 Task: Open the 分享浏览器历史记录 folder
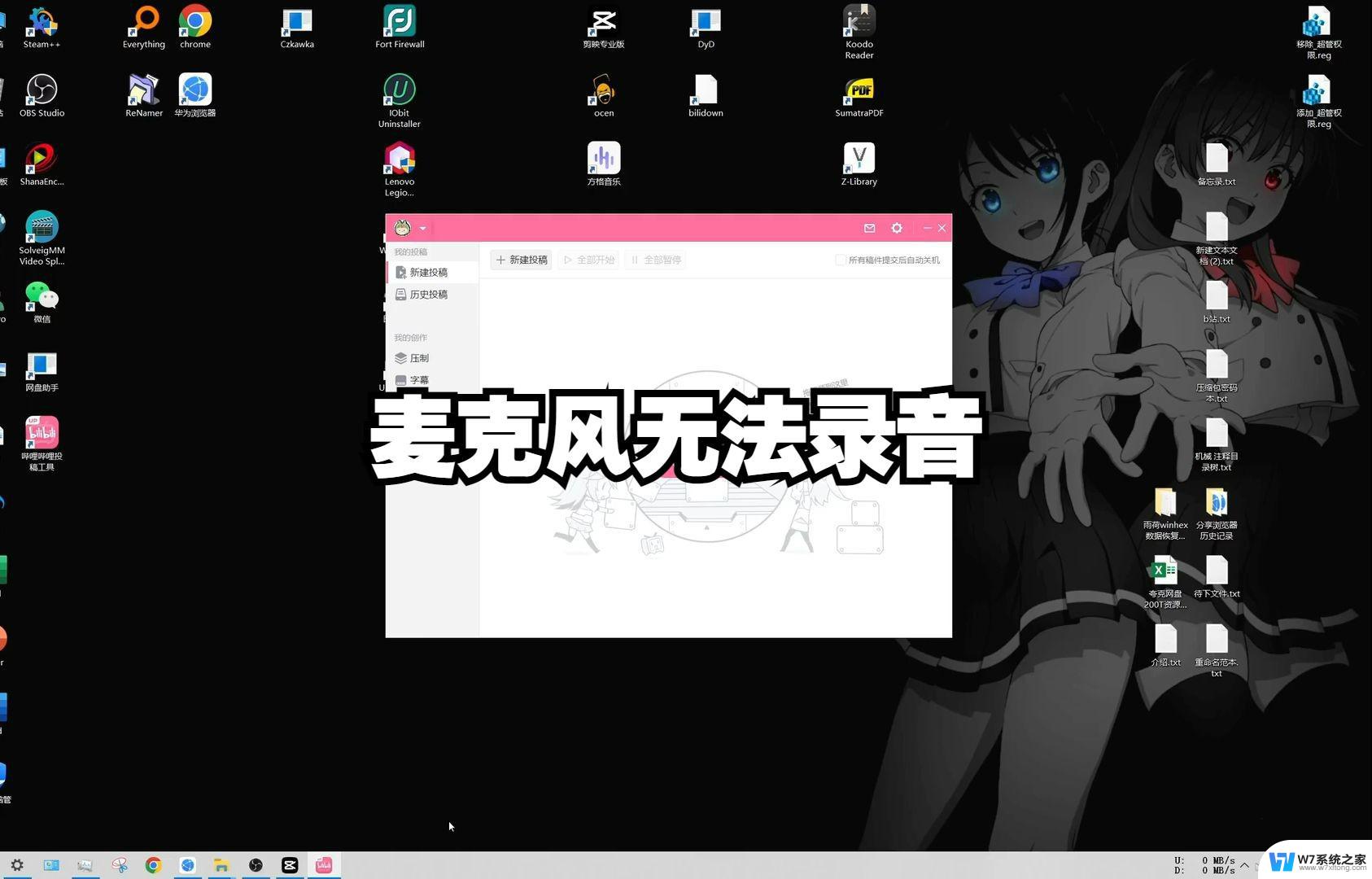point(1217,513)
